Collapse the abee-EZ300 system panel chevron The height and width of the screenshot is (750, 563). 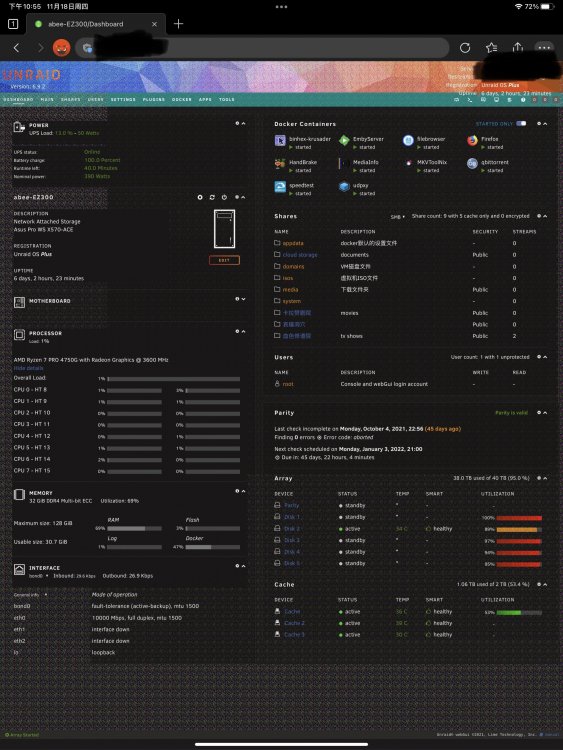click(x=243, y=197)
